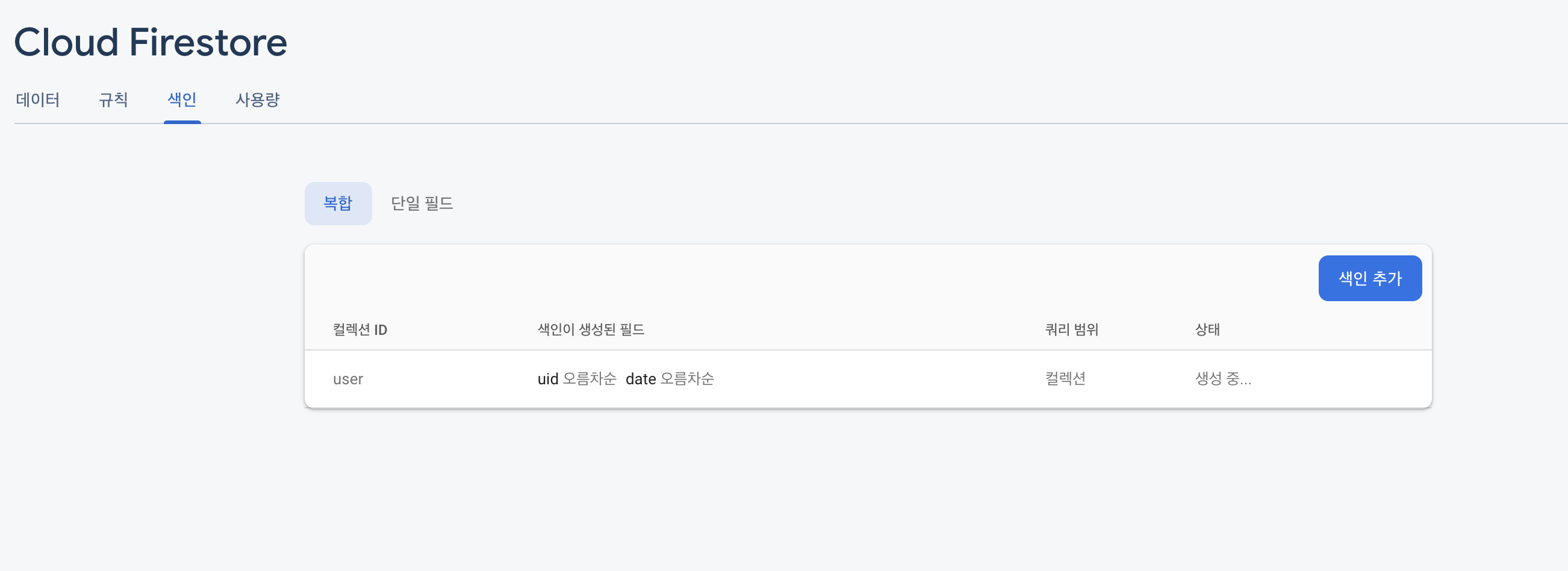The width and height of the screenshot is (1568, 571).
Task: Click 오름차순 label after date
Action: tap(686, 379)
